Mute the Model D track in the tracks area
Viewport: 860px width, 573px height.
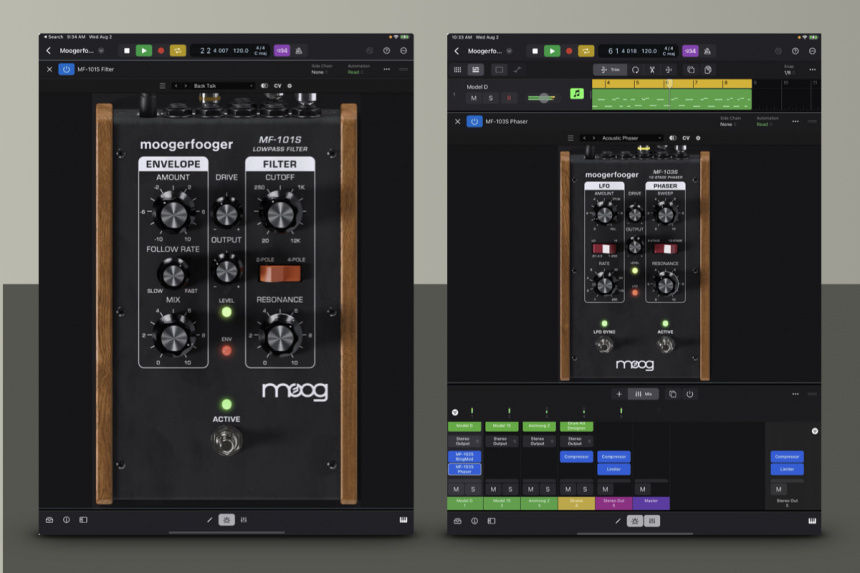point(474,98)
